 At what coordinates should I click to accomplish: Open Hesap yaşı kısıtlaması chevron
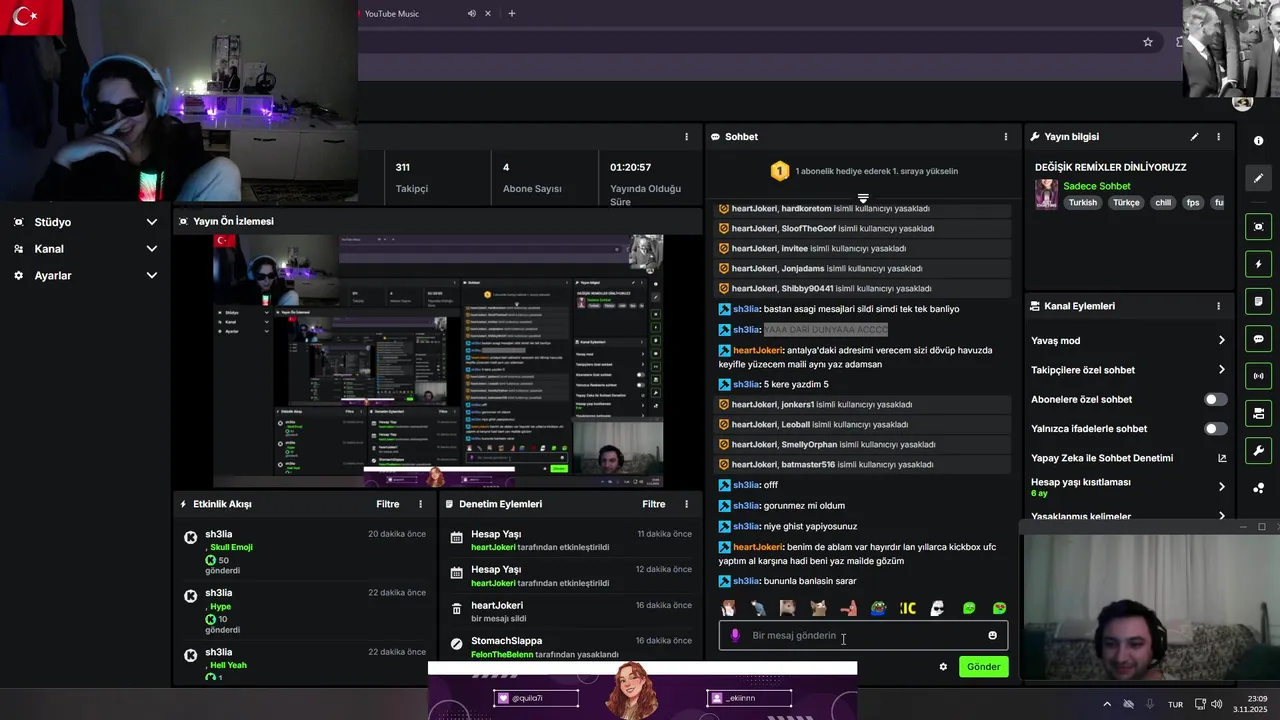tap(1221, 487)
